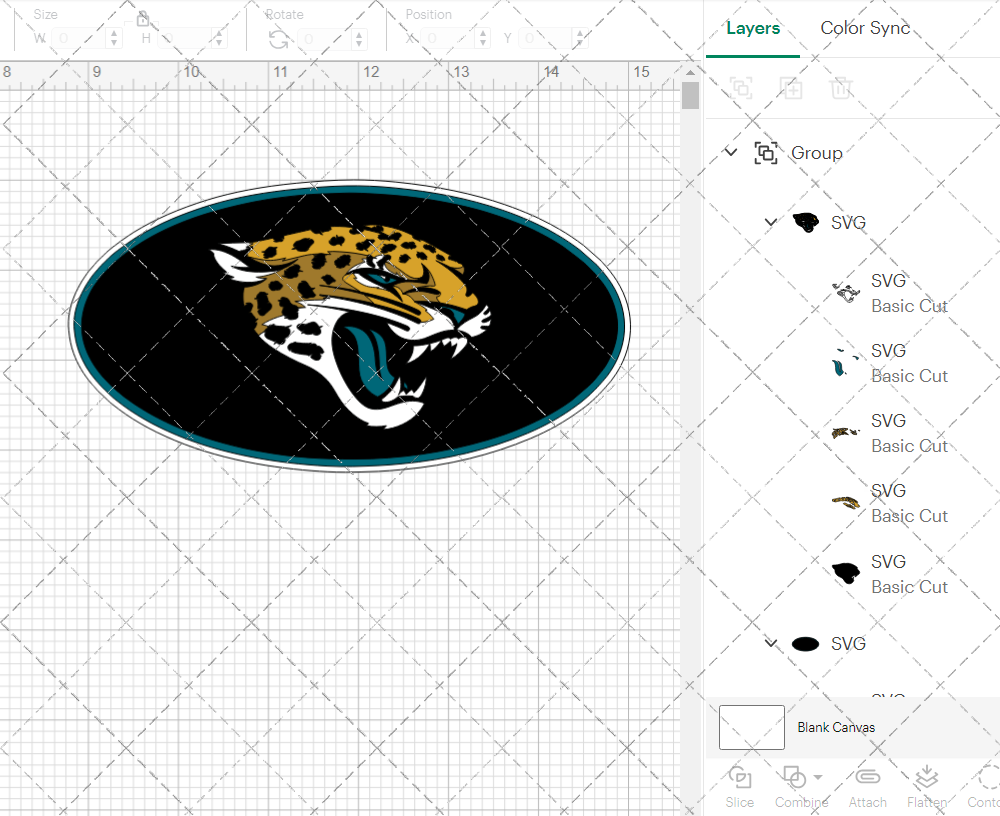Screen dimensions: 1000x816
Task: Click the Width size input field
Action: tap(79, 38)
